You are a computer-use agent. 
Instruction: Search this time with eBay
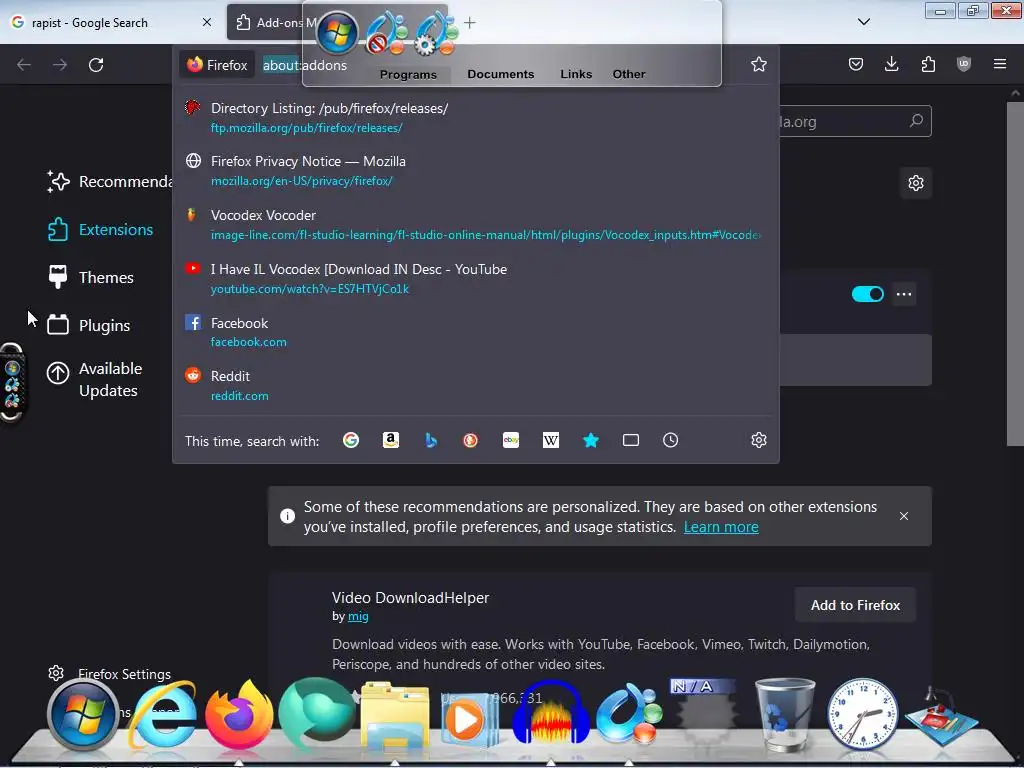(x=511, y=440)
